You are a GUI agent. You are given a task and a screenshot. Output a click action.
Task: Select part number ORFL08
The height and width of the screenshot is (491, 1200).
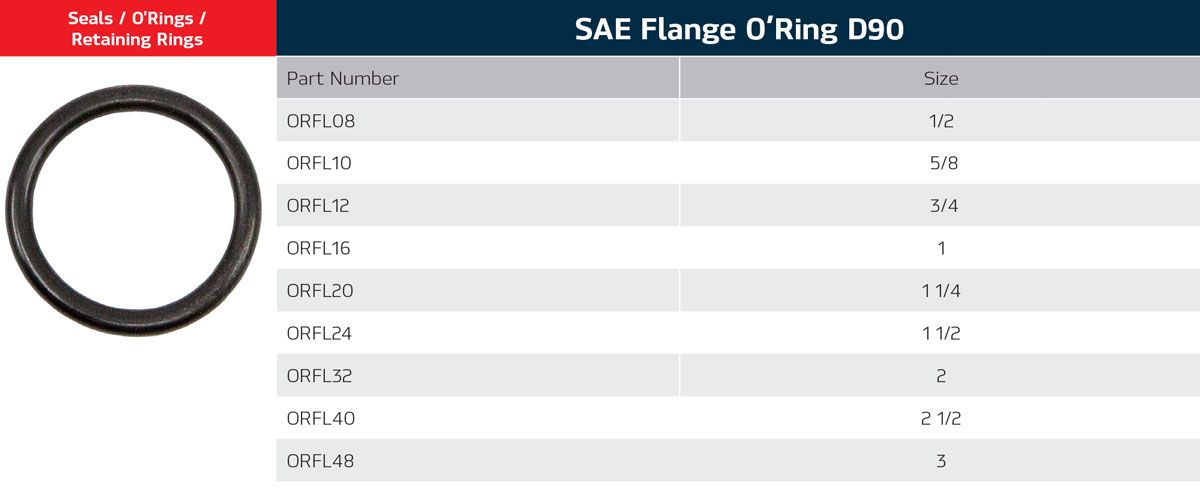[x=321, y=121]
